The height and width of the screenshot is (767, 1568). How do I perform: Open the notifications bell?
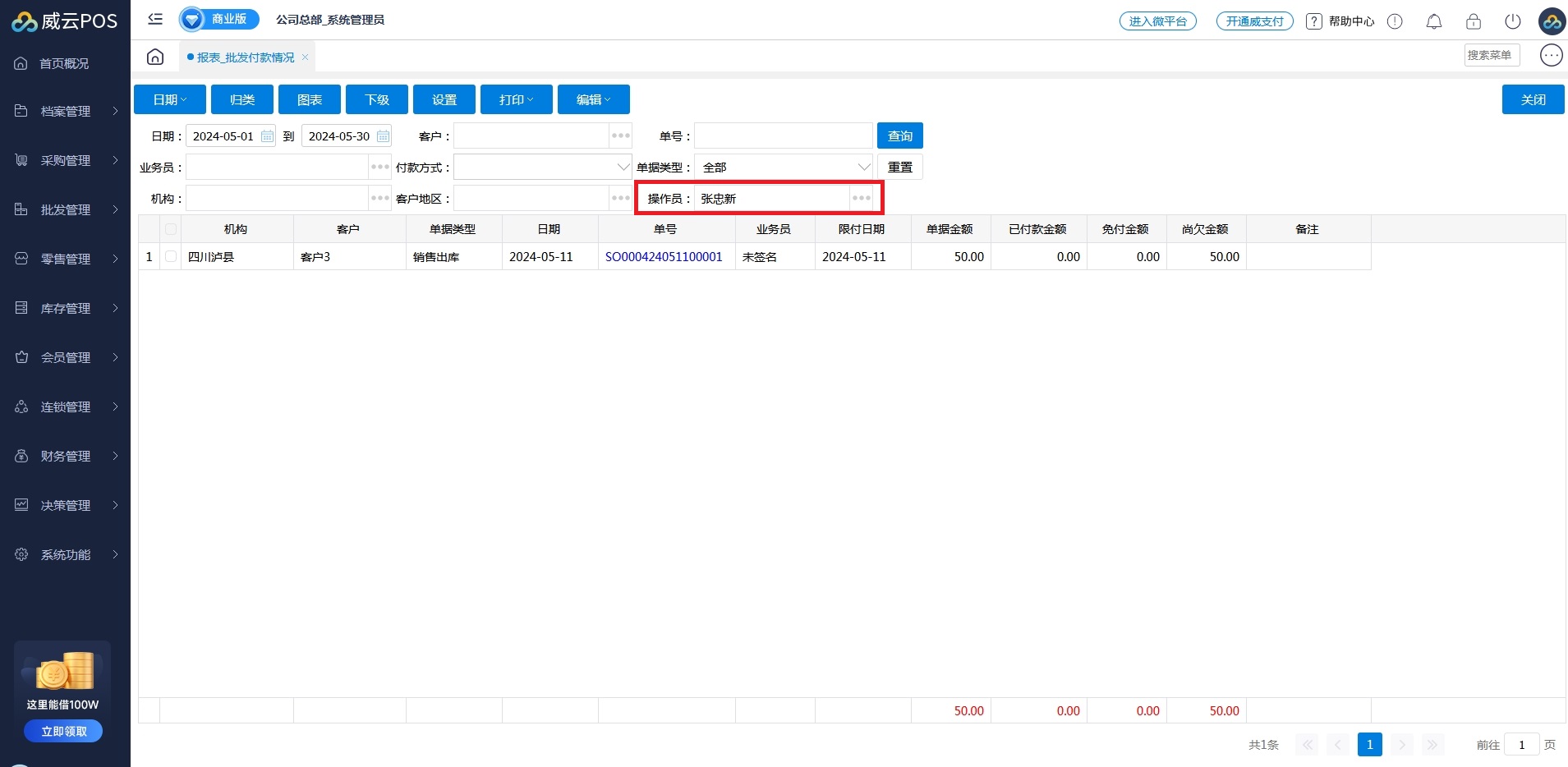(1433, 21)
